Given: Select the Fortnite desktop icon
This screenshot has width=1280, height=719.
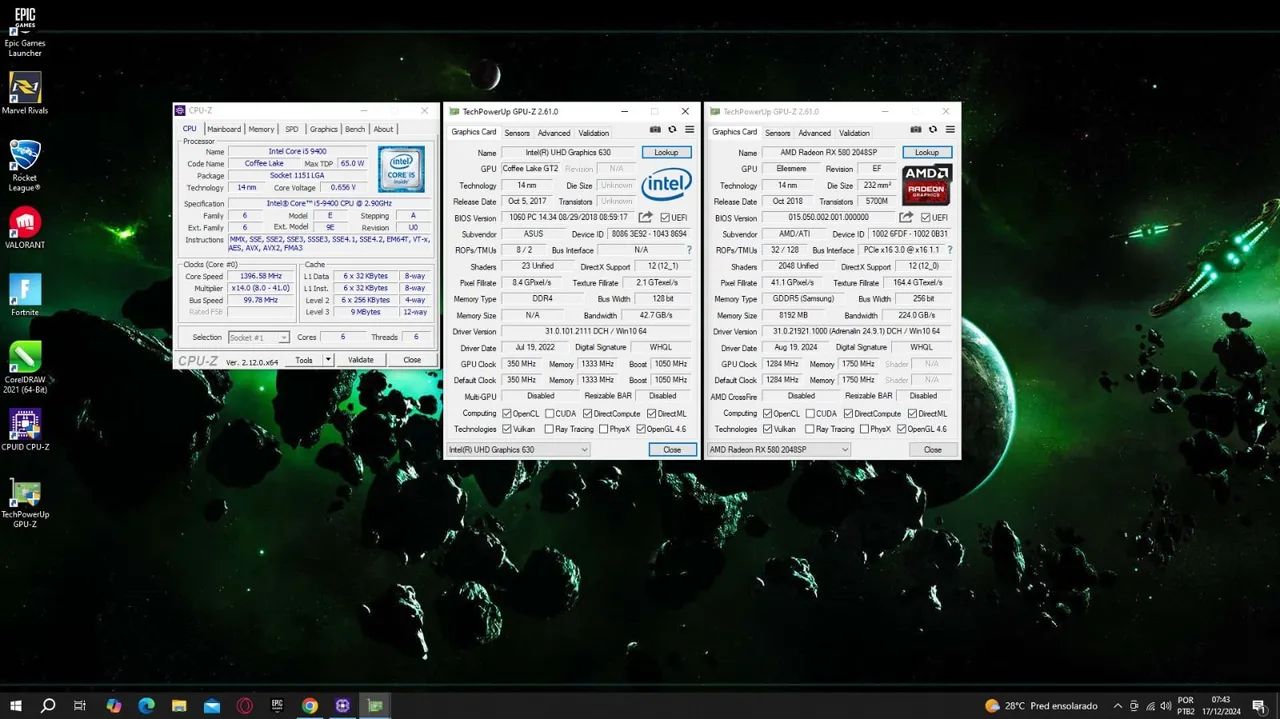Looking at the screenshot, I should click(25, 295).
